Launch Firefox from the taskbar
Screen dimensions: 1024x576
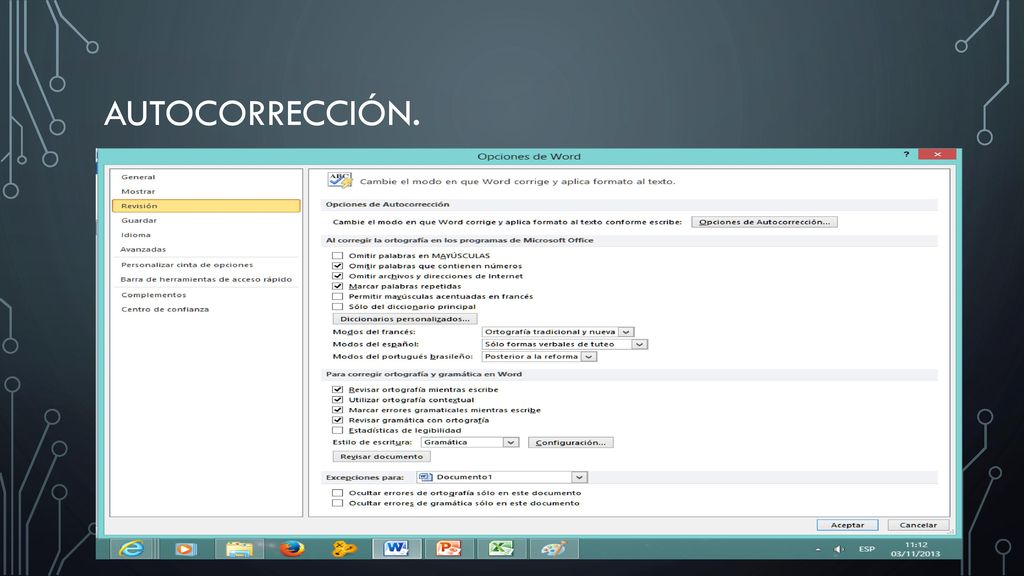[x=292, y=549]
